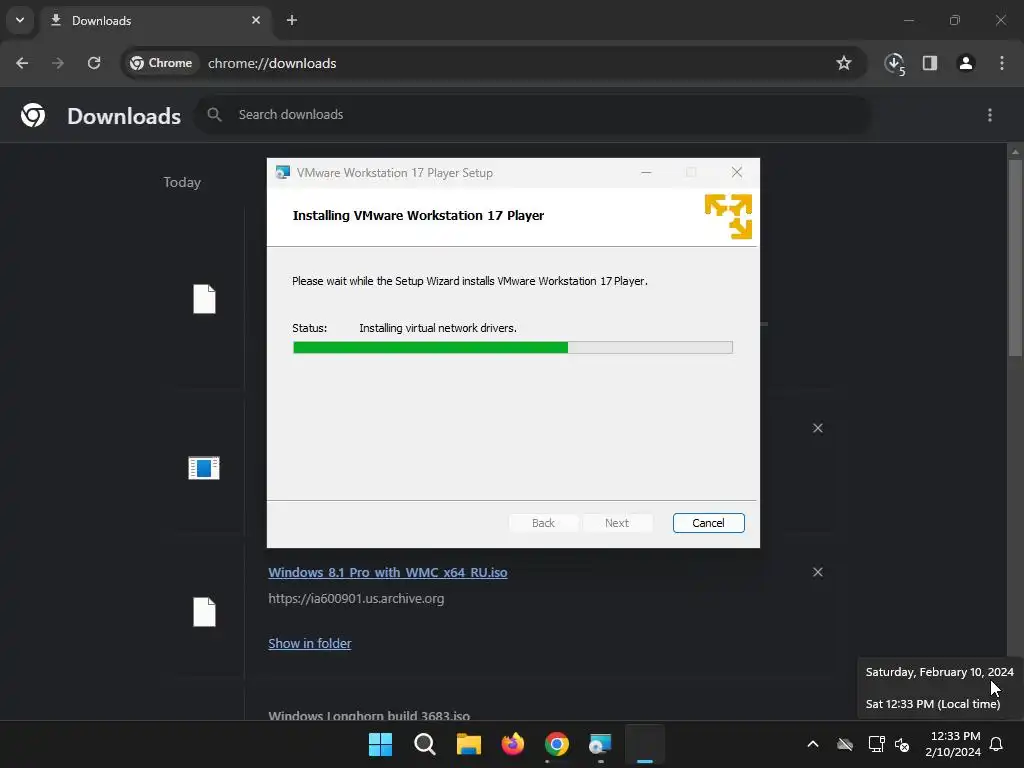Open the Windows Start menu
Screen dimensions: 1024x768
point(381,744)
